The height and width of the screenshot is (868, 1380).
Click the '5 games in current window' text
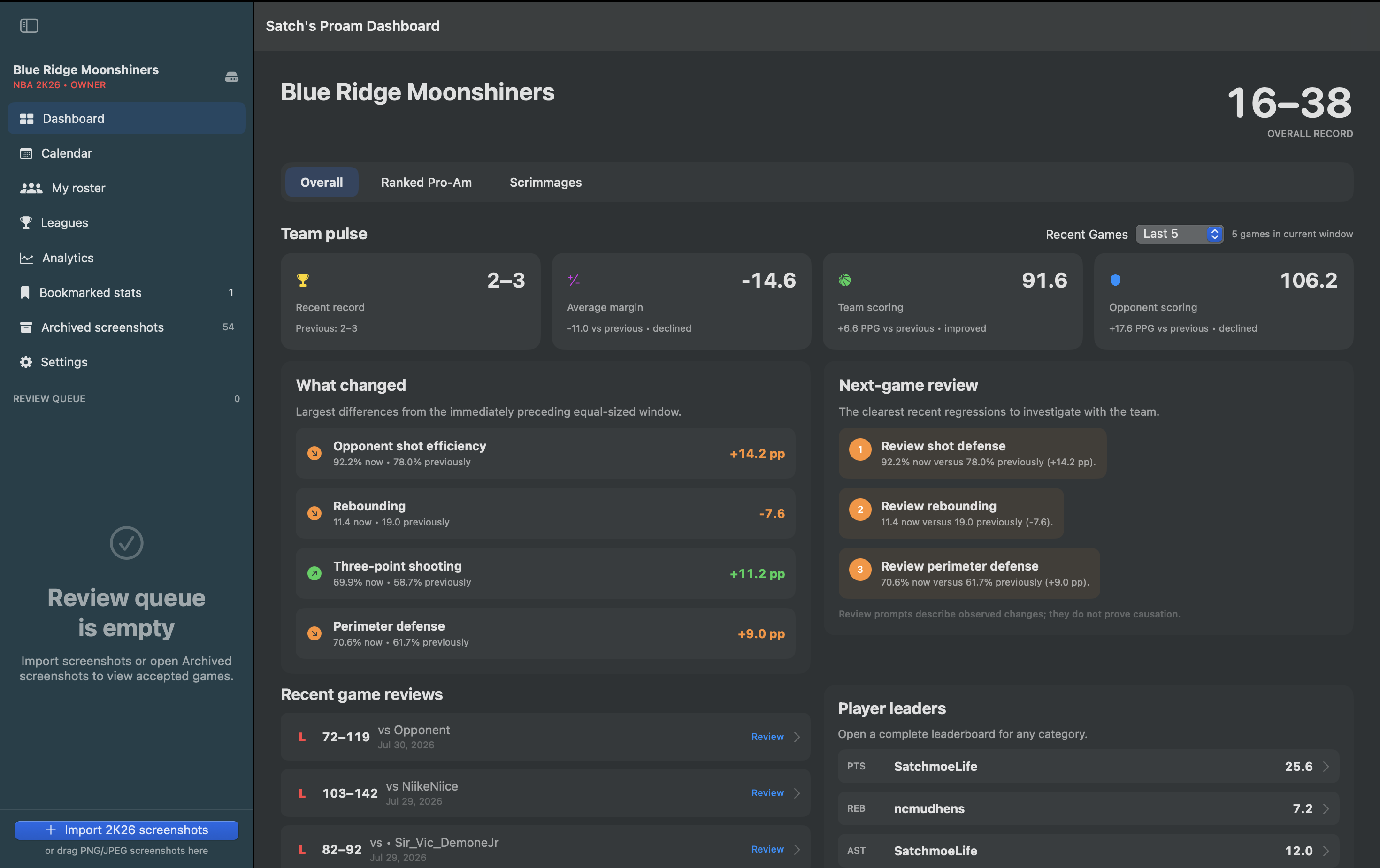point(1292,234)
